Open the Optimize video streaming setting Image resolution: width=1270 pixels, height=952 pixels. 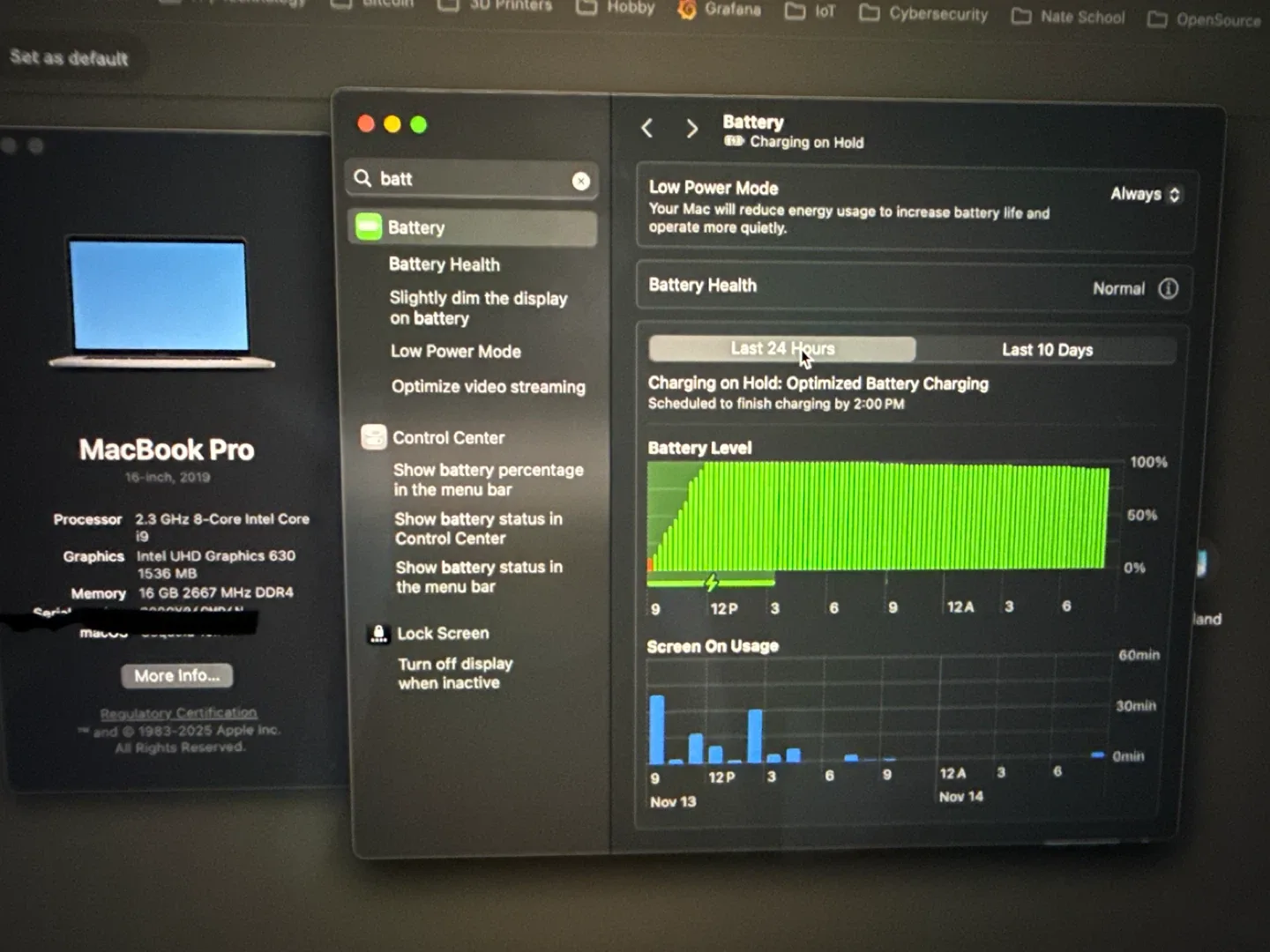(x=488, y=386)
